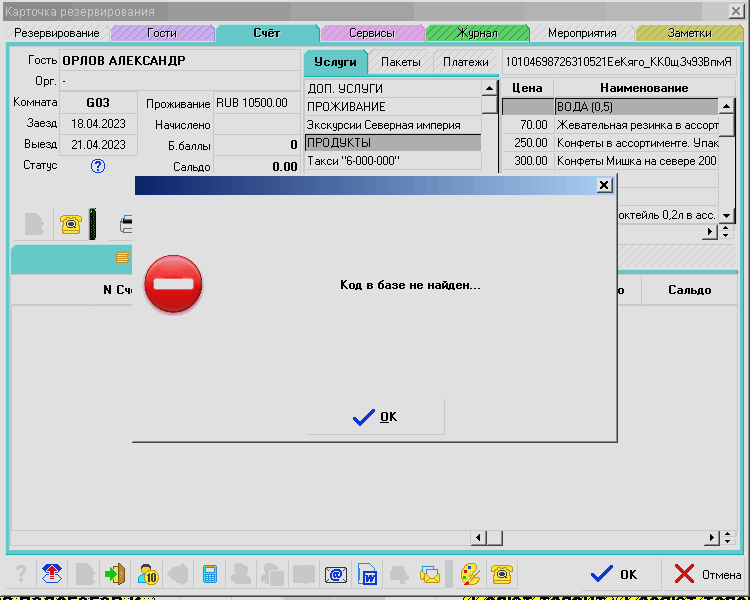Switch to the Гости tab

[x=161, y=33]
